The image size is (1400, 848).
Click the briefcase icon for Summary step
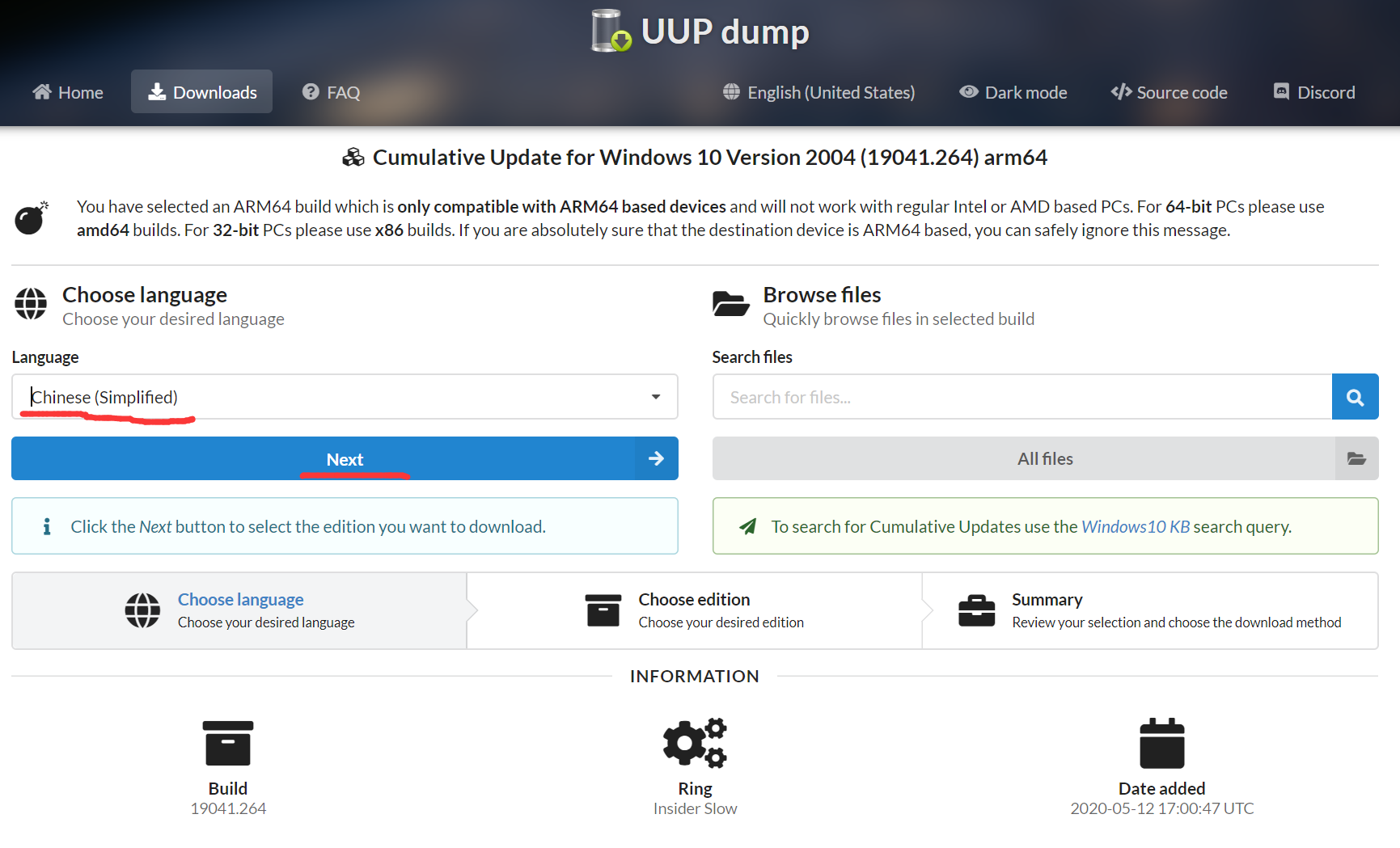pos(976,610)
